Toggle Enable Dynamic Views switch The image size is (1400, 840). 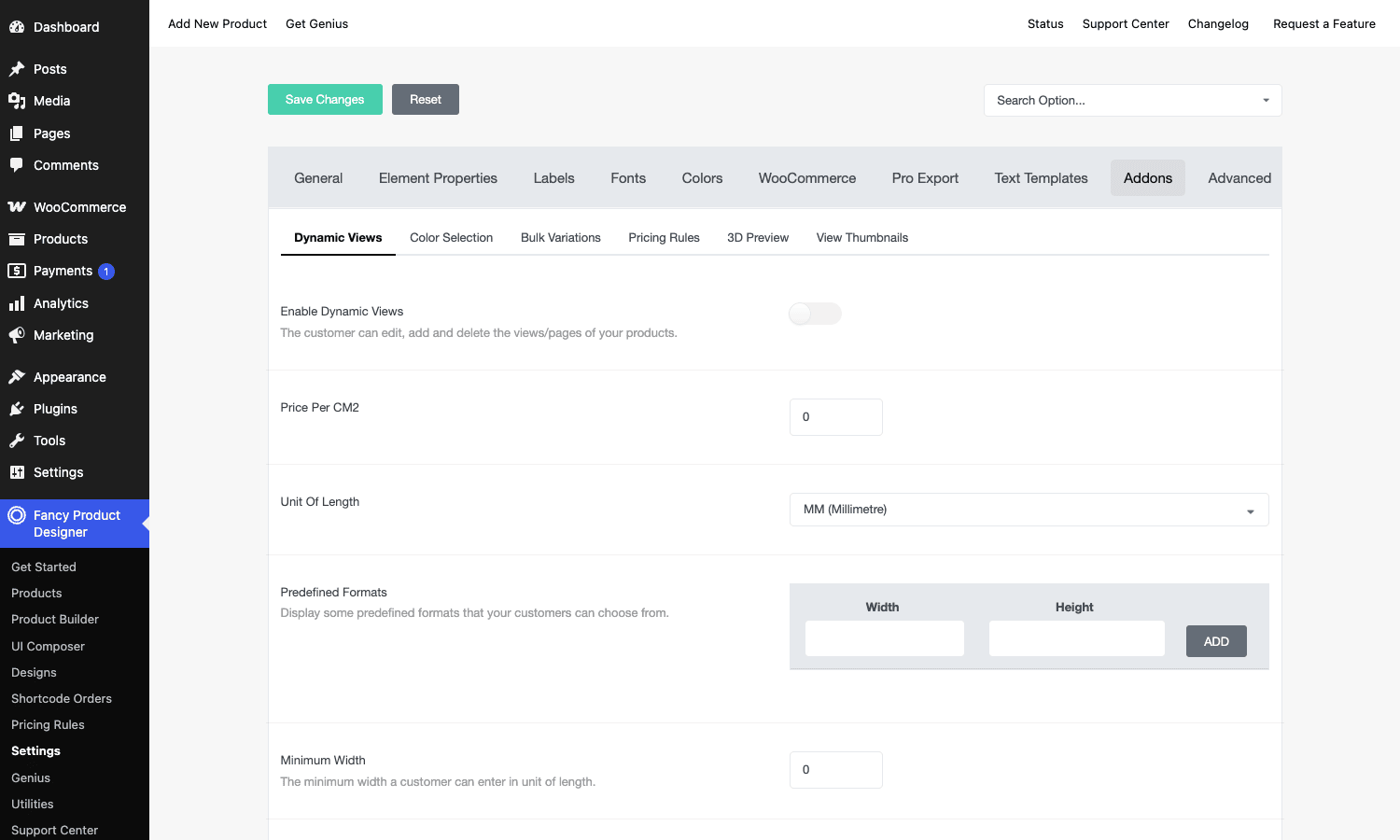[x=815, y=314]
